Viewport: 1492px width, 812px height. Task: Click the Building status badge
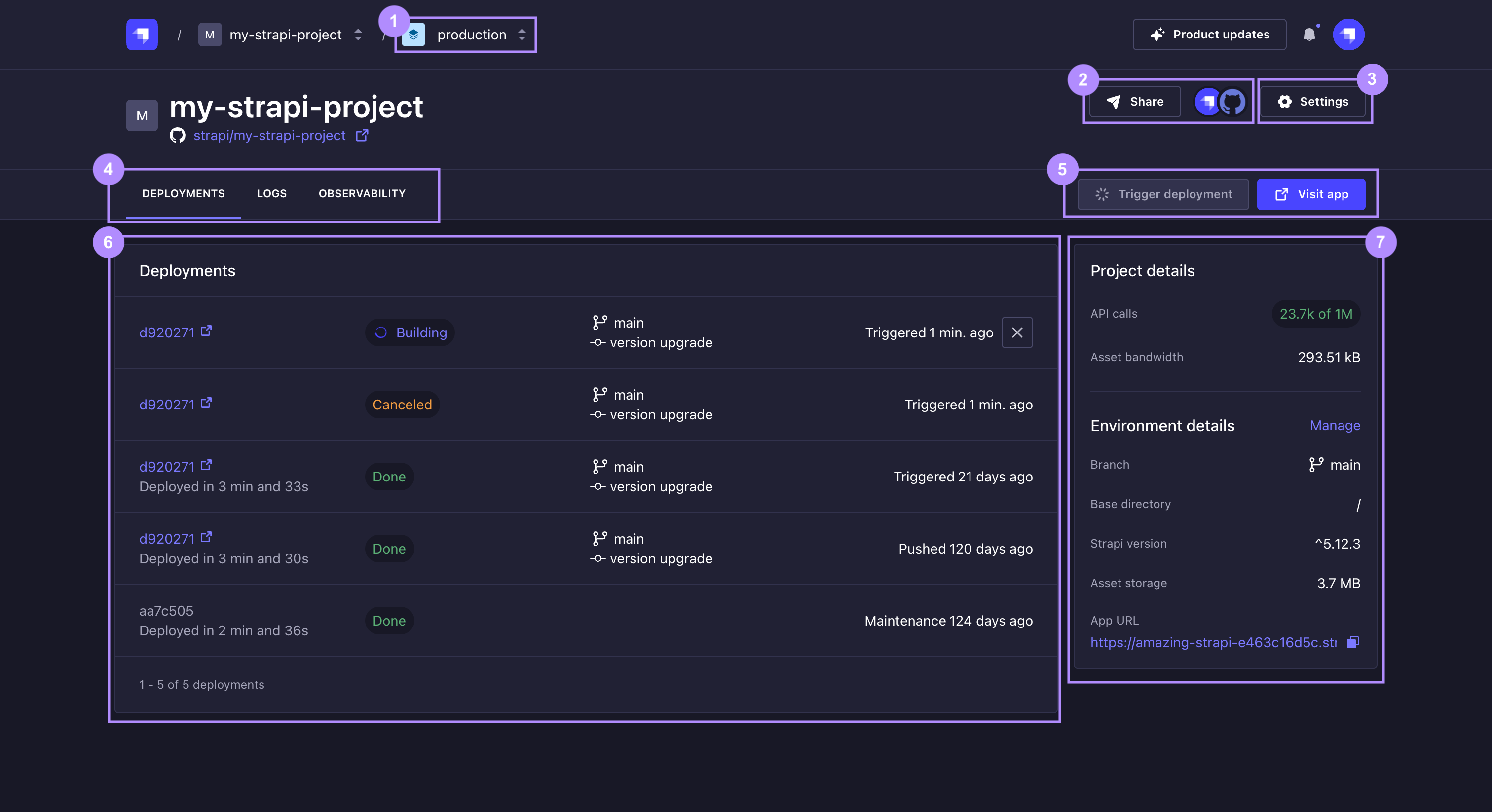(410, 332)
